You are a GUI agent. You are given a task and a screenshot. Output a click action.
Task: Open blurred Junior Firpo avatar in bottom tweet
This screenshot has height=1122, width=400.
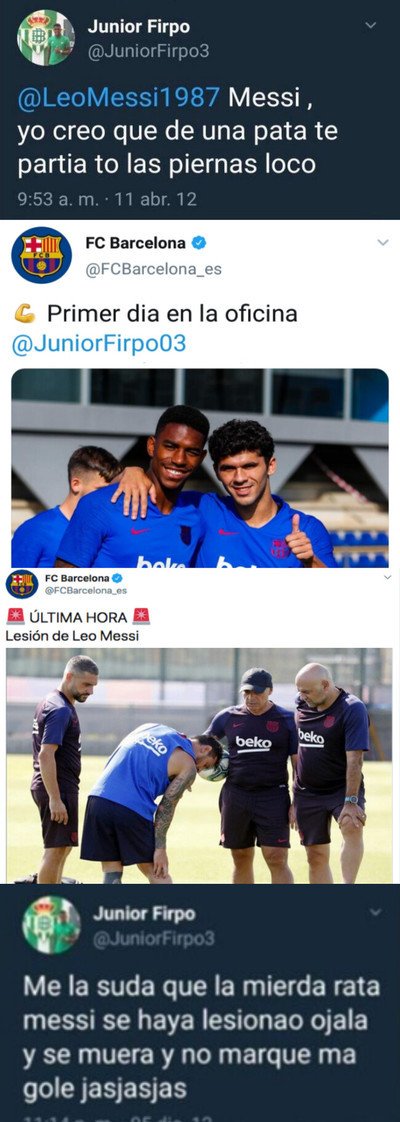point(51,925)
